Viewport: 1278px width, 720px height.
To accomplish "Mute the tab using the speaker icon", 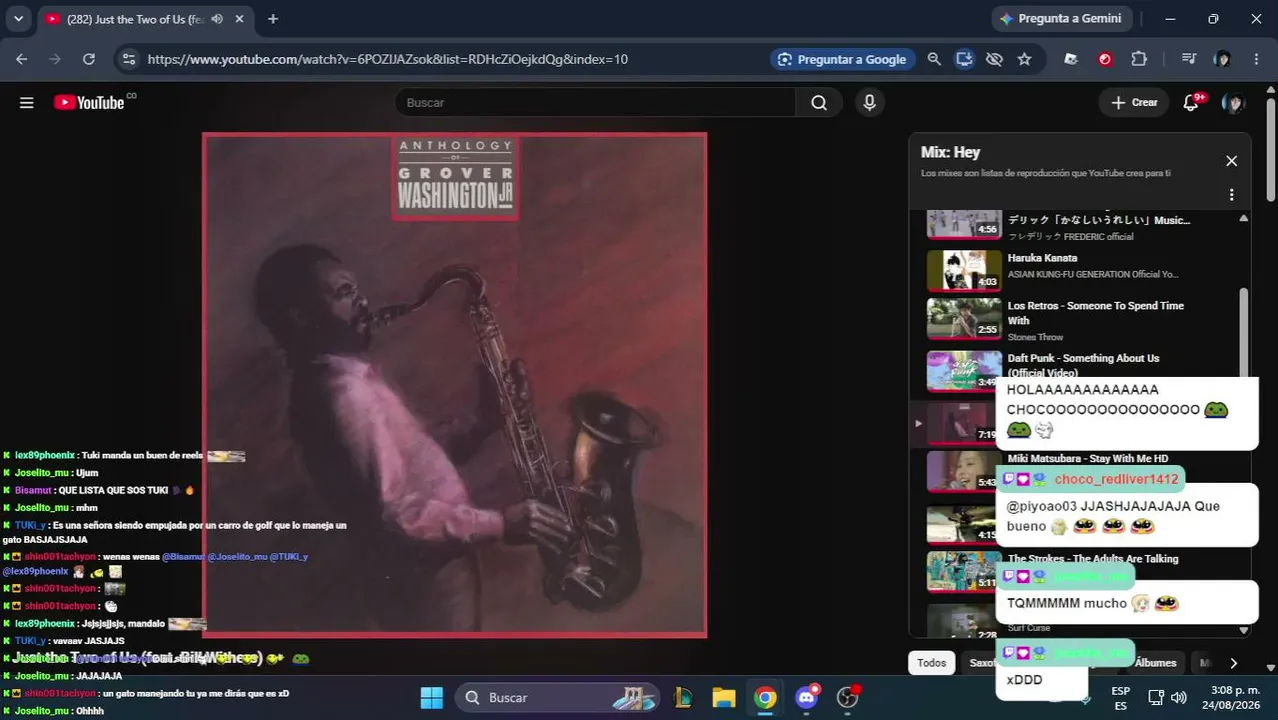I will click(x=217, y=19).
